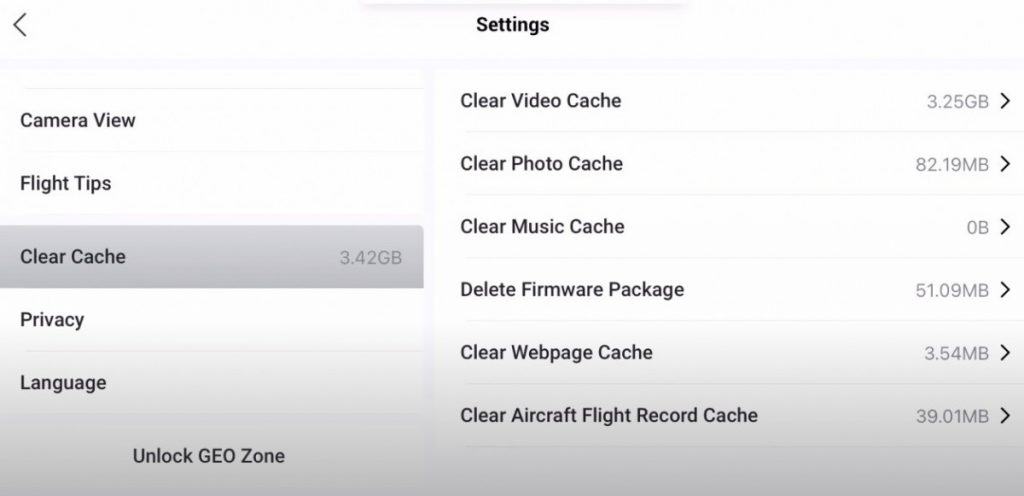1024x496 pixels.
Task: Open Language settings
Action: click(x=212, y=382)
